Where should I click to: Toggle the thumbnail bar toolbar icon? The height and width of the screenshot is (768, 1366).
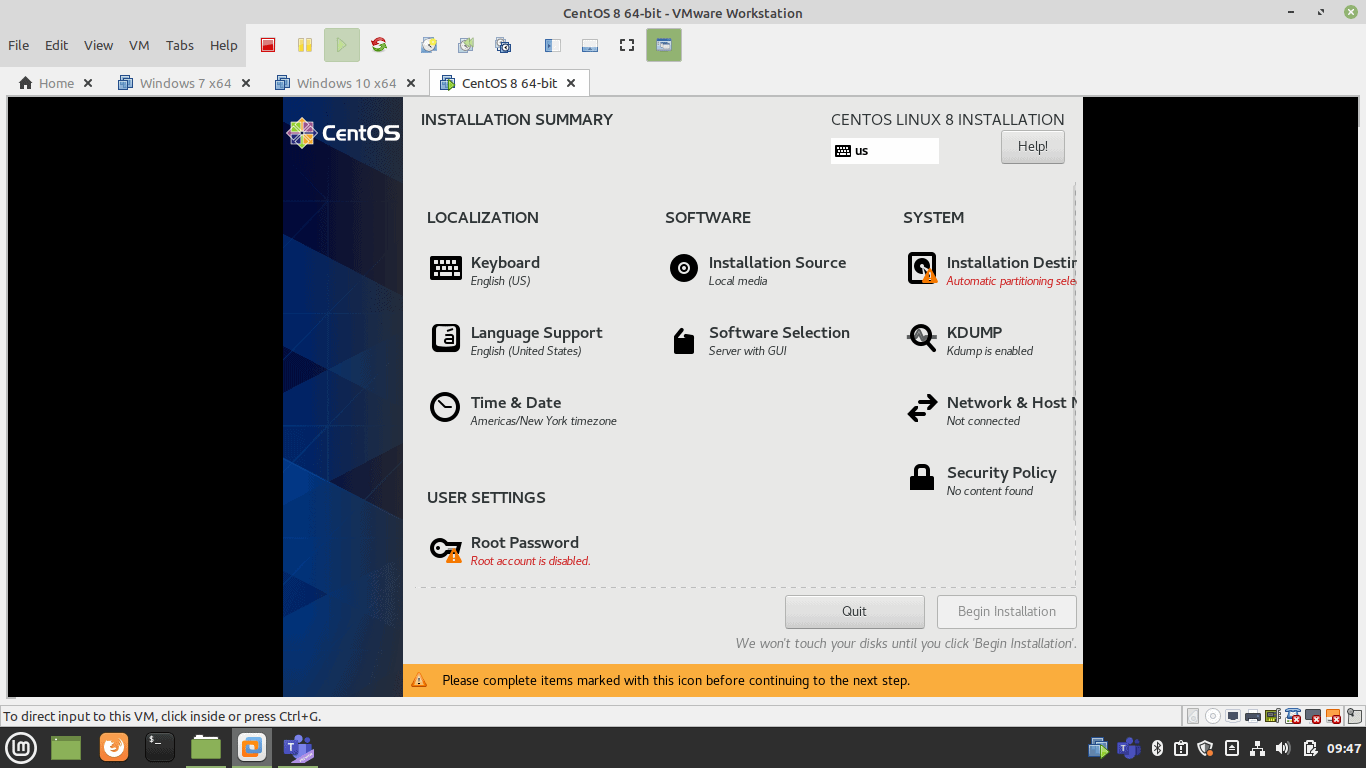pos(590,45)
